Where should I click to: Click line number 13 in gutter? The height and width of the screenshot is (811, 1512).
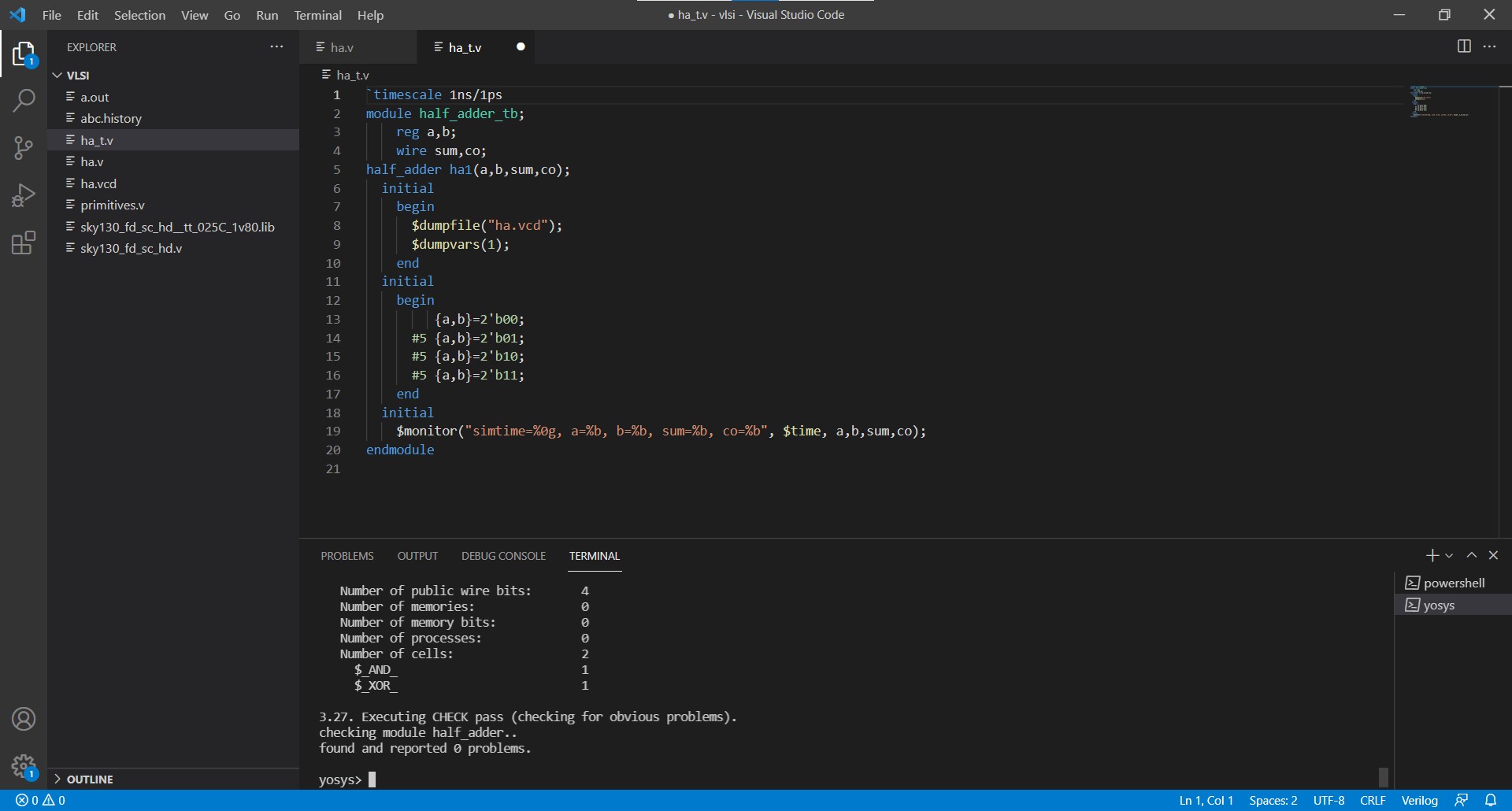[x=333, y=319]
